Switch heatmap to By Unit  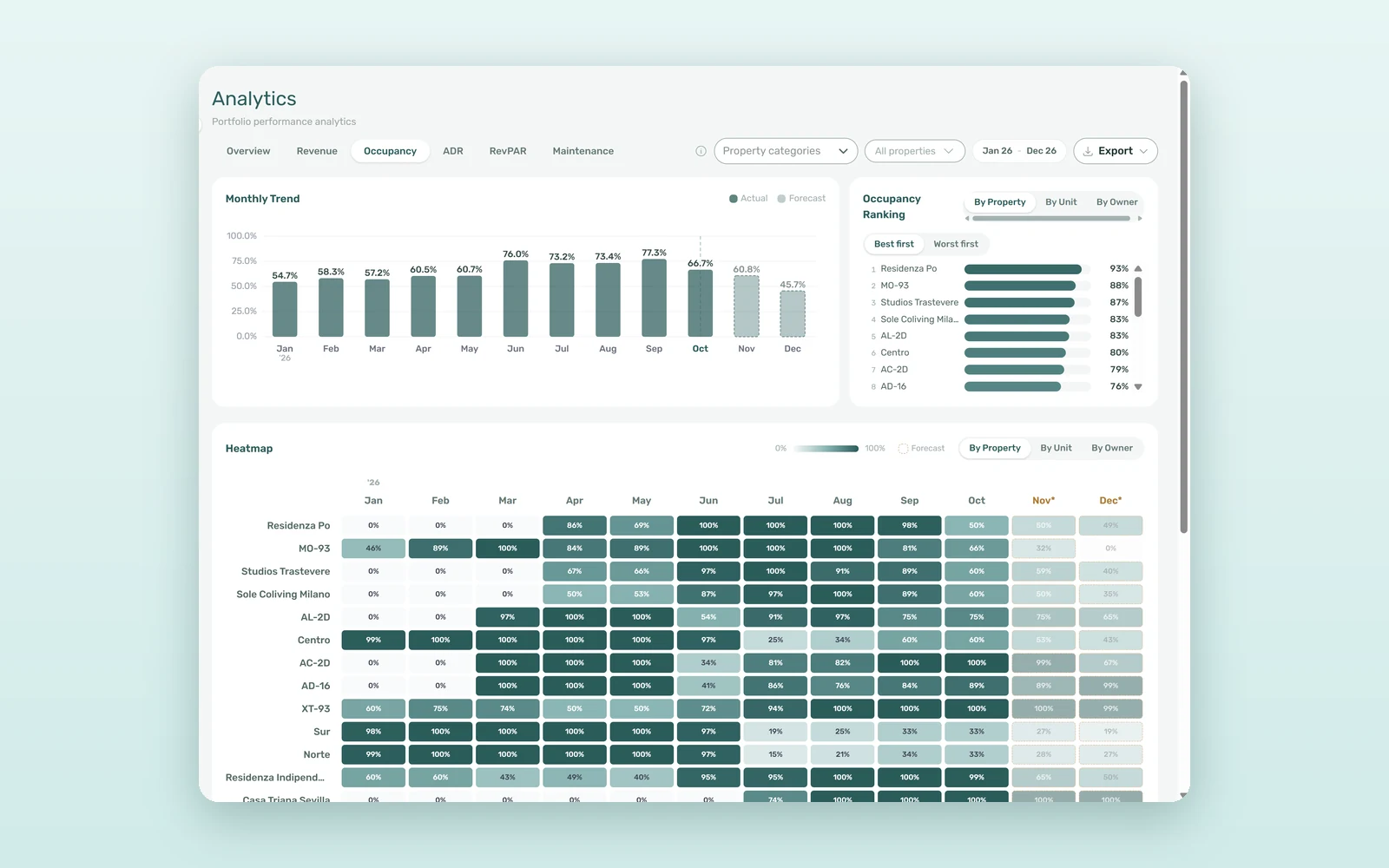(1056, 449)
